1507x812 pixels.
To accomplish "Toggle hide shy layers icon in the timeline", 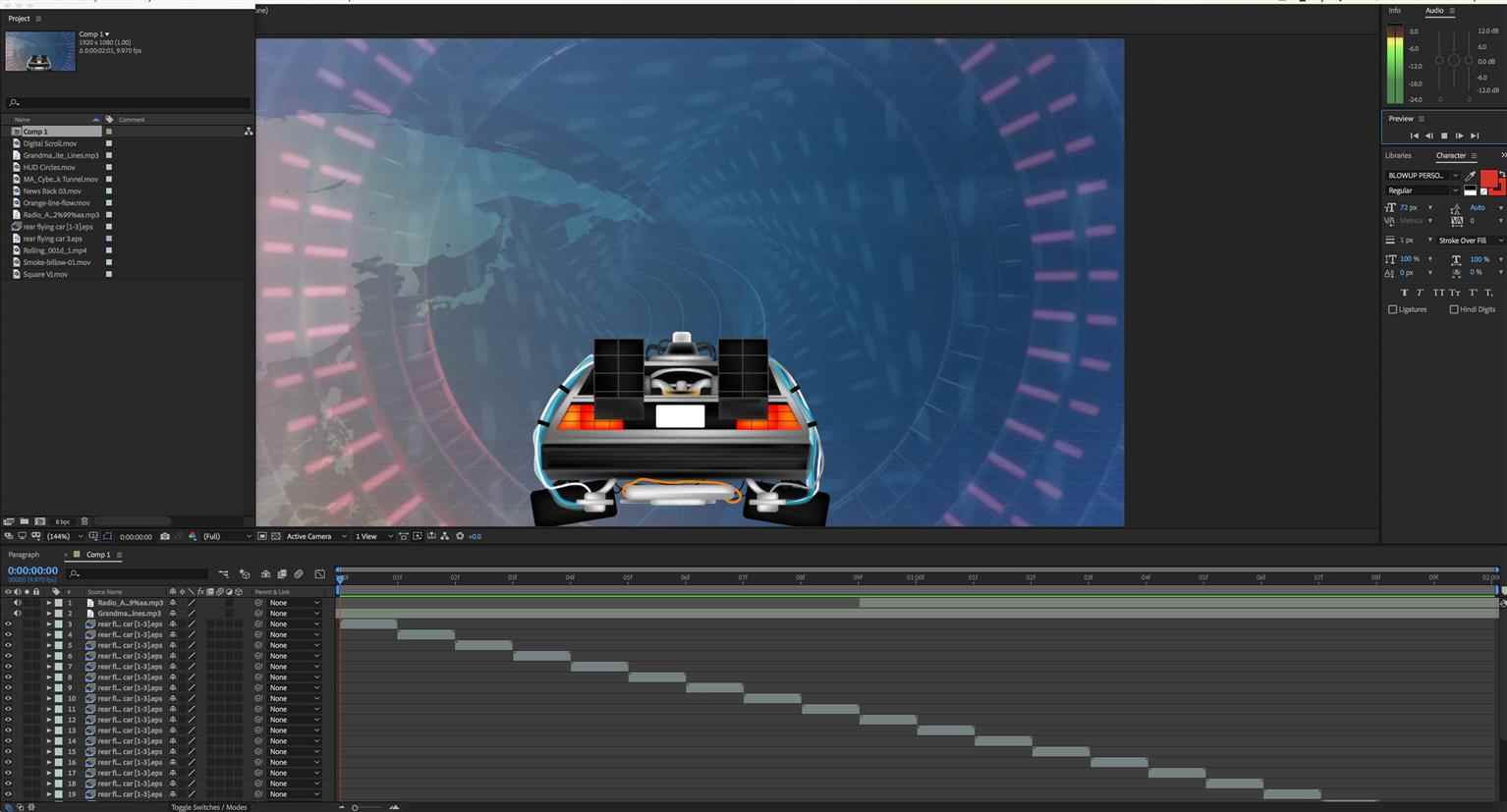I will pyautogui.click(x=265, y=573).
